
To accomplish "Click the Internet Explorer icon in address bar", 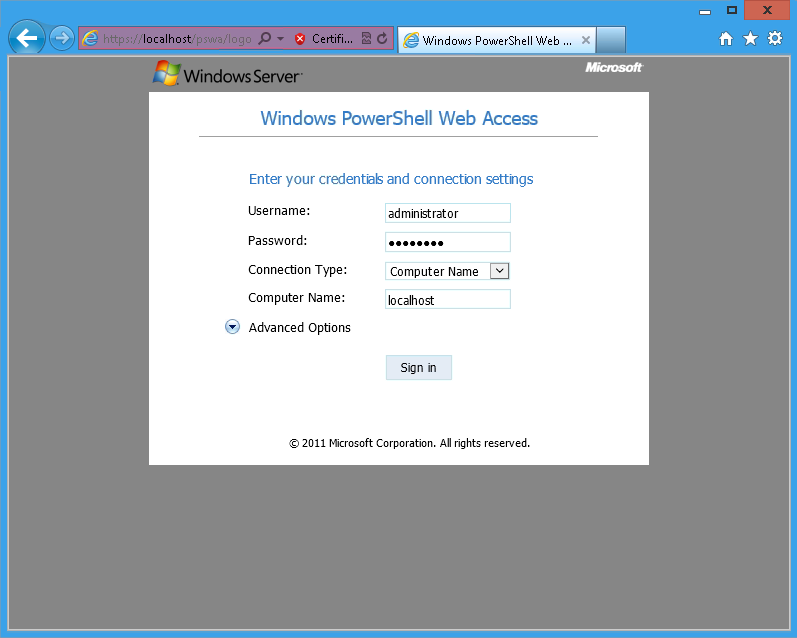I will 90,39.
